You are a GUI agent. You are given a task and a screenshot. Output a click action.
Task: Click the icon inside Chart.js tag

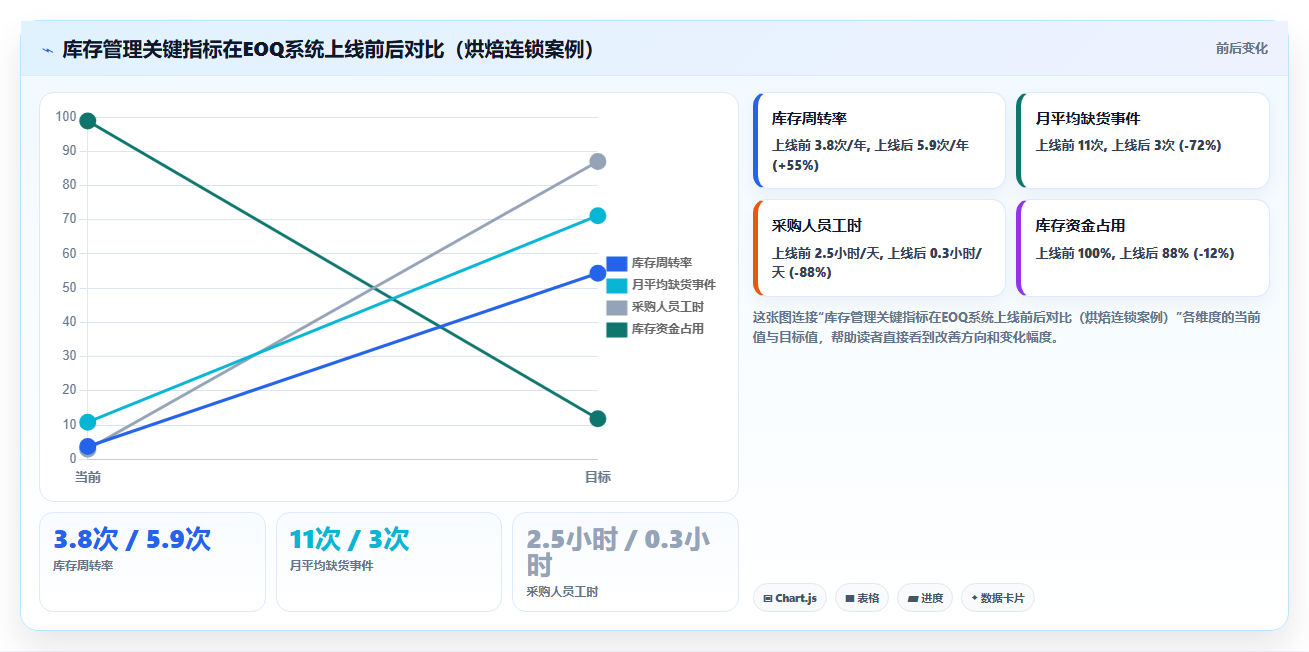(x=767, y=599)
